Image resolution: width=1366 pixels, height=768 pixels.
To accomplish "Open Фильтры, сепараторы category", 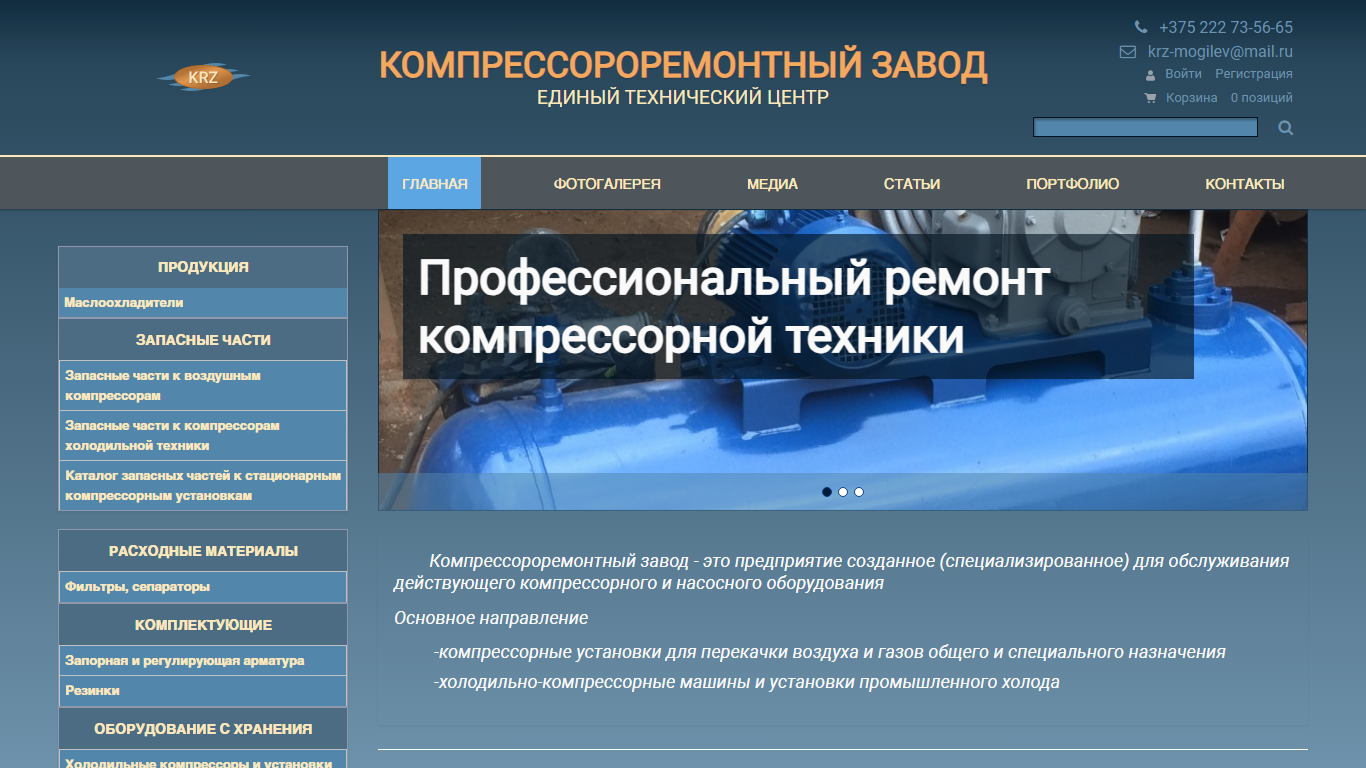I will click(x=203, y=587).
